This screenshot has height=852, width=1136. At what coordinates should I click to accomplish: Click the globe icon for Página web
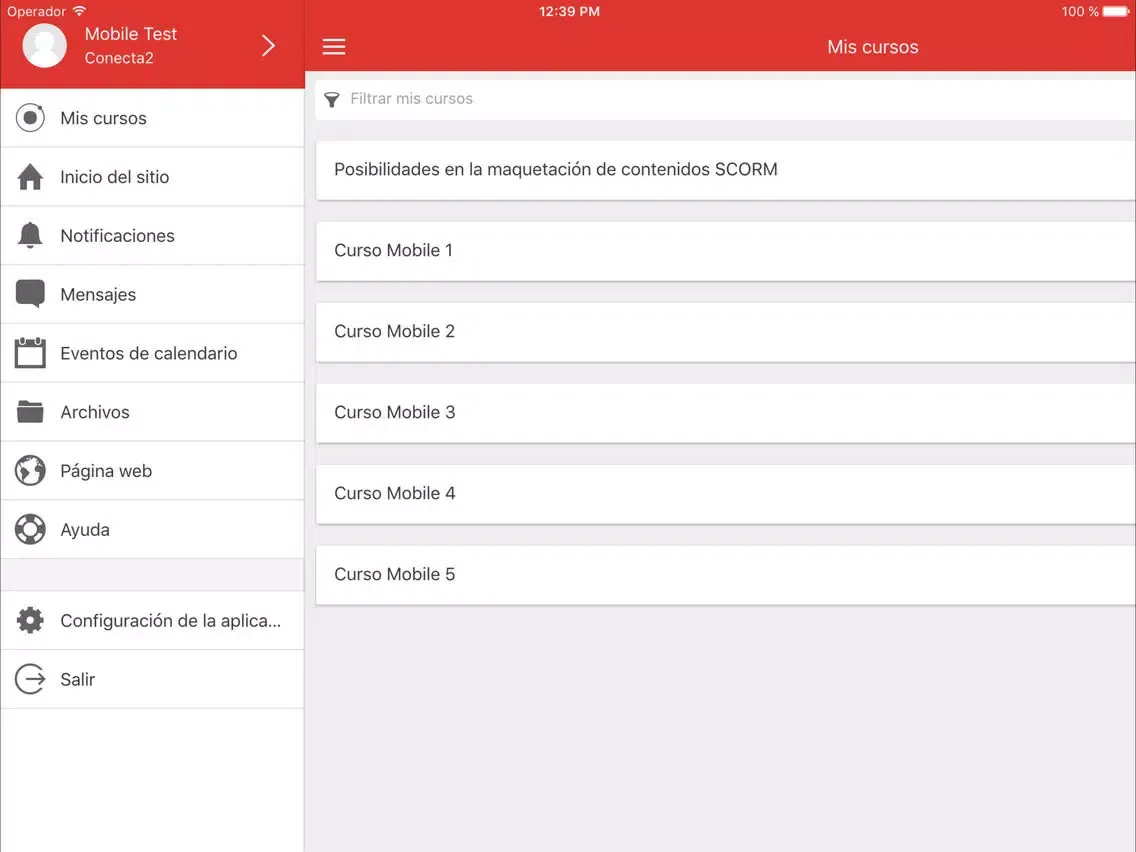click(x=31, y=471)
